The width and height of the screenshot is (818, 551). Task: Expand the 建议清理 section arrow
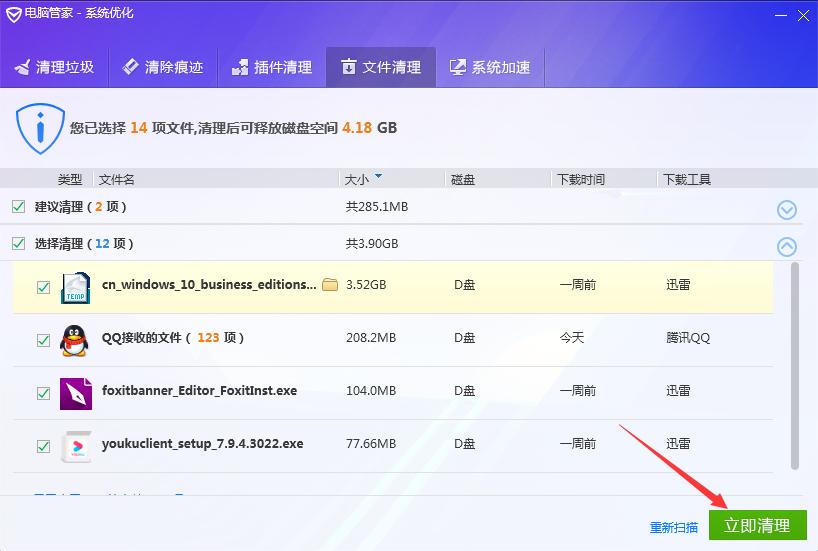tap(787, 210)
